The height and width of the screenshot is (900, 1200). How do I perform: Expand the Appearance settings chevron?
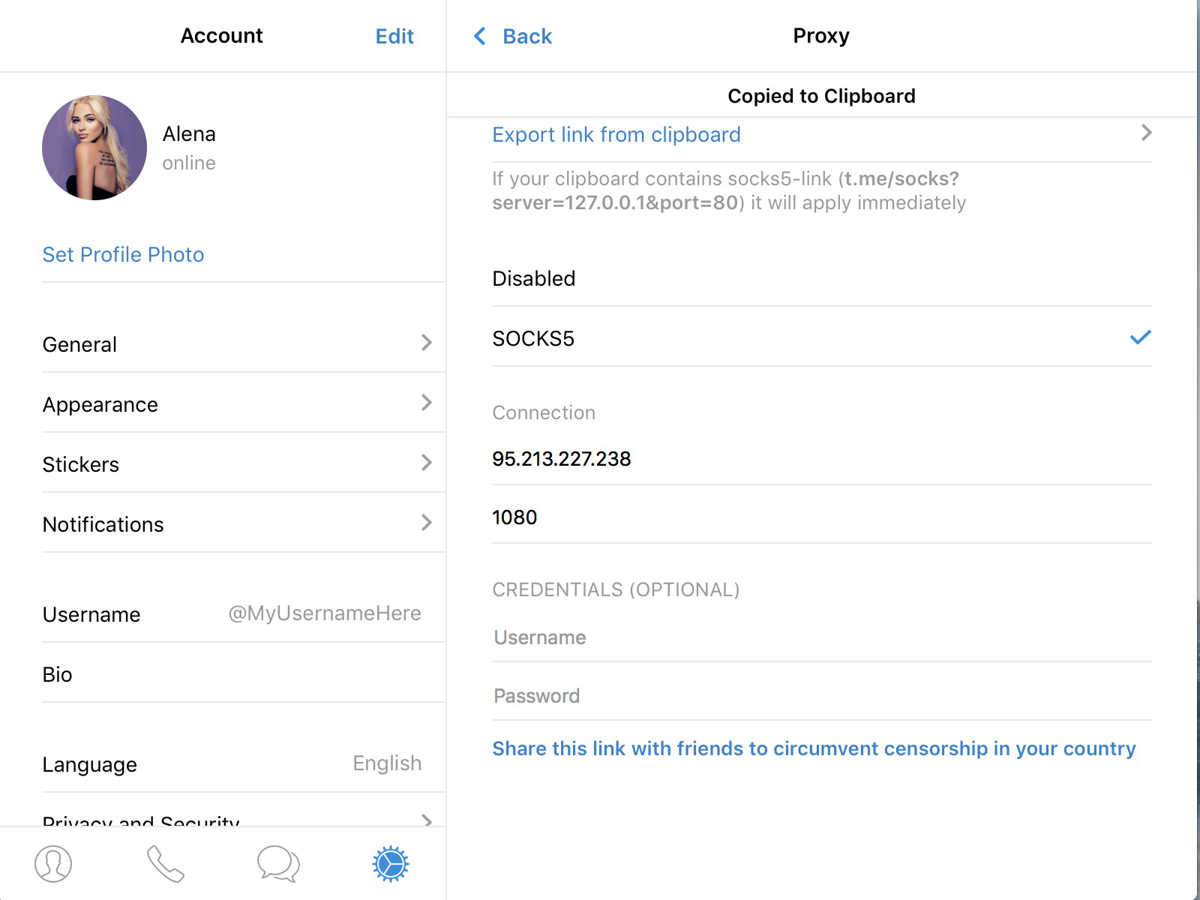(x=427, y=403)
